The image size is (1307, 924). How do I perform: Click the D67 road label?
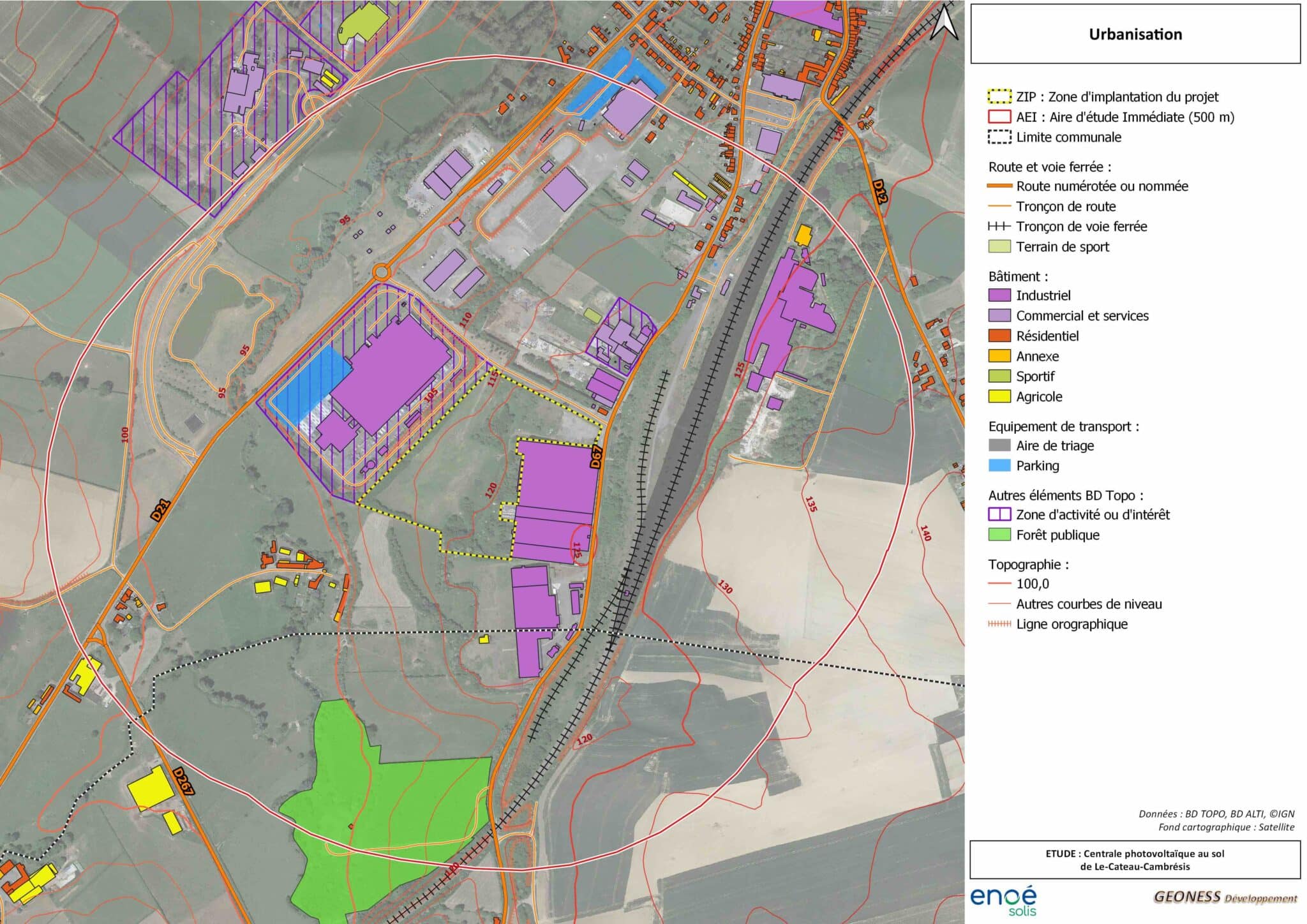pyautogui.click(x=596, y=457)
